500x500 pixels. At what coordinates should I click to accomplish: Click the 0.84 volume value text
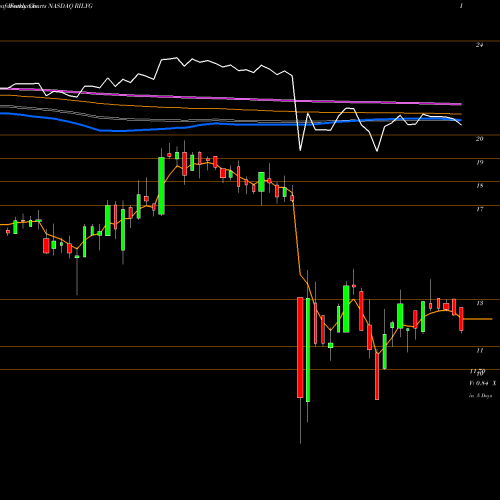point(482,383)
